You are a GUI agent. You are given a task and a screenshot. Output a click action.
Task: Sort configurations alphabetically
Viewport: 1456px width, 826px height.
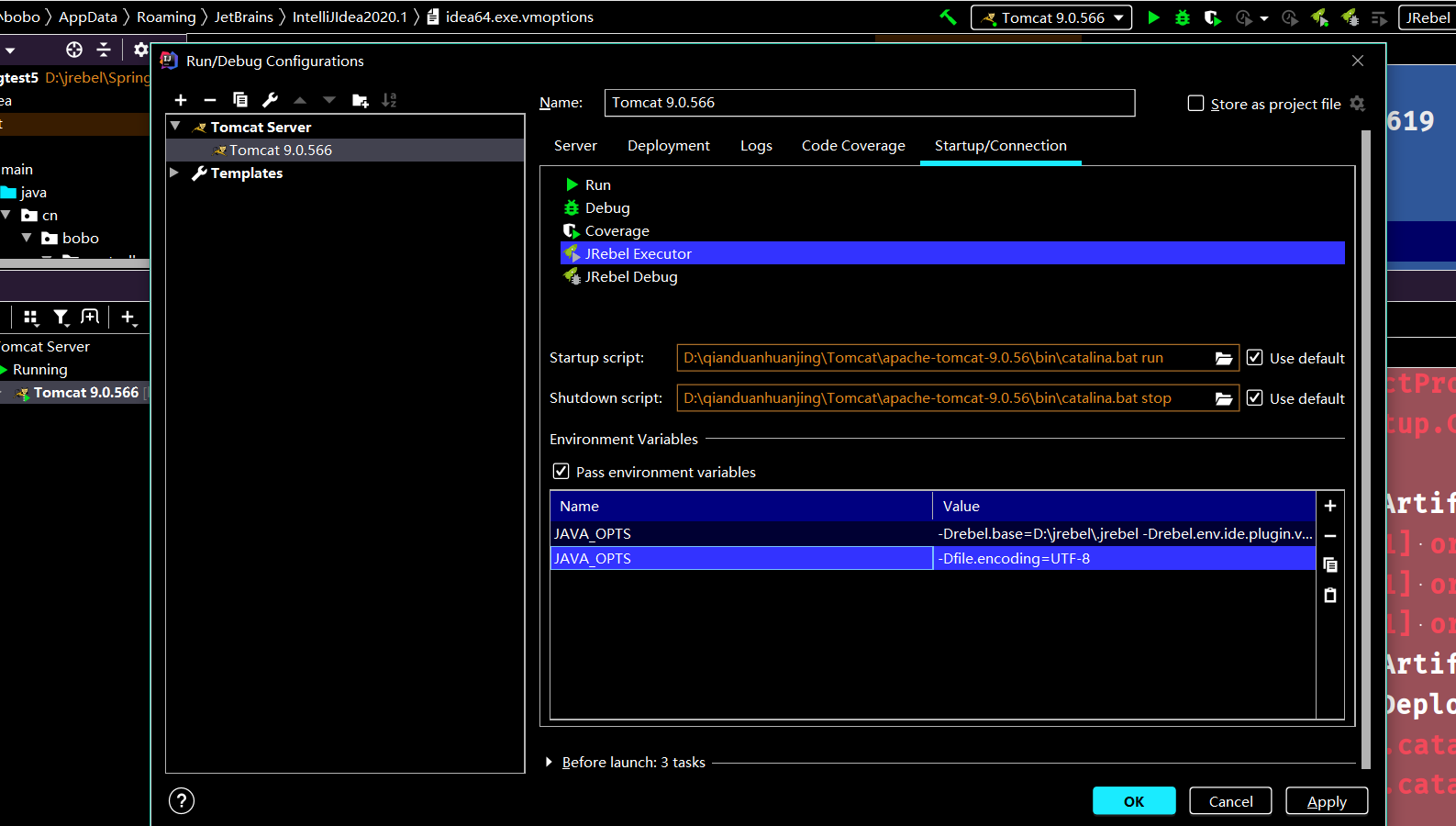click(x=389, y=100)
